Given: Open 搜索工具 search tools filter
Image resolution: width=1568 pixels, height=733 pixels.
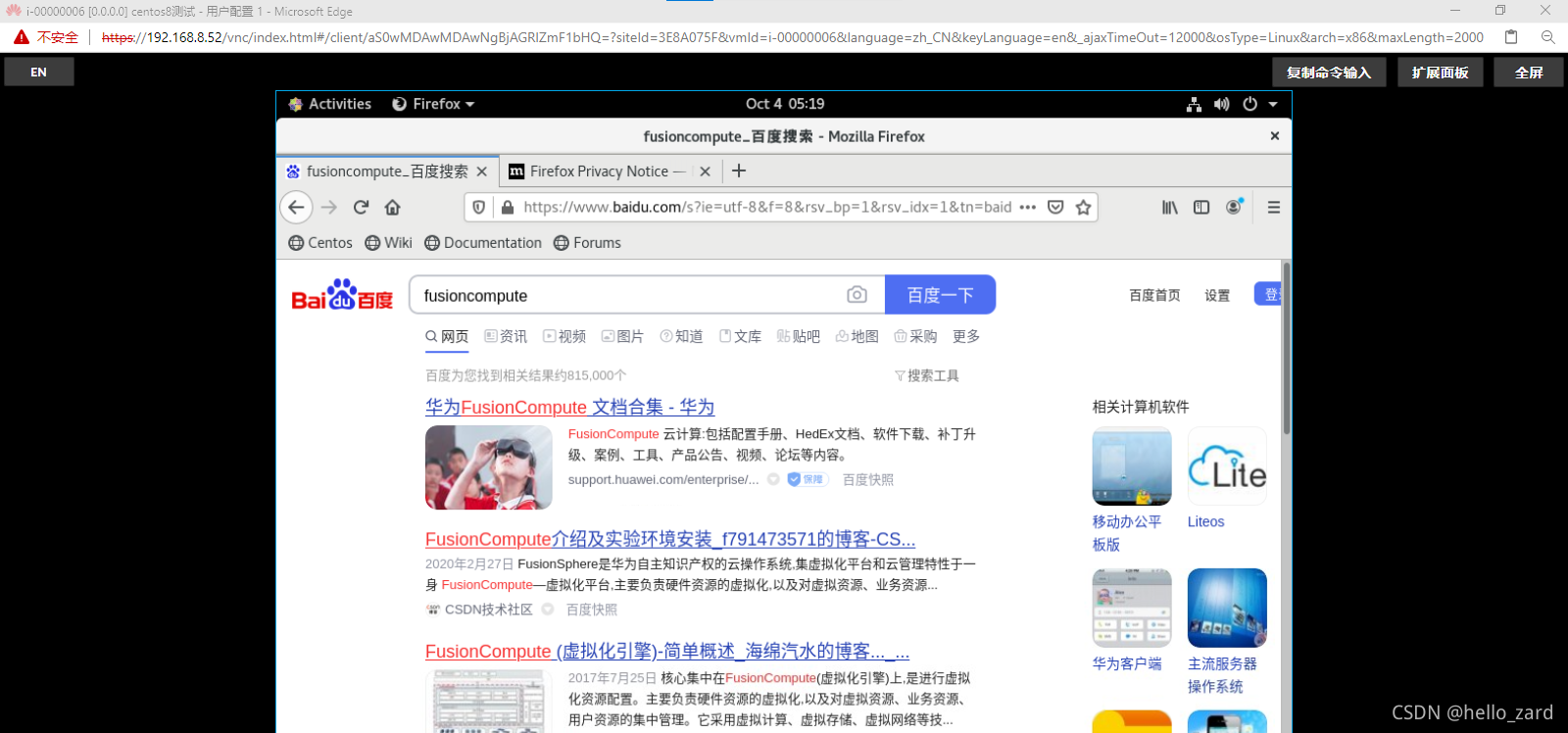Looking at the screenshot, I should [926, 375].
